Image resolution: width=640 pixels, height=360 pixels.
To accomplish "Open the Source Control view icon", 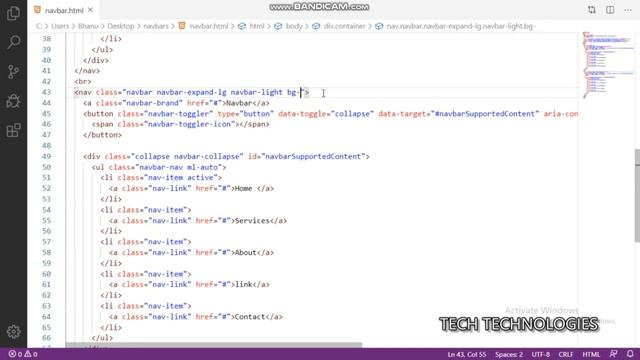I will pos(13,72).
